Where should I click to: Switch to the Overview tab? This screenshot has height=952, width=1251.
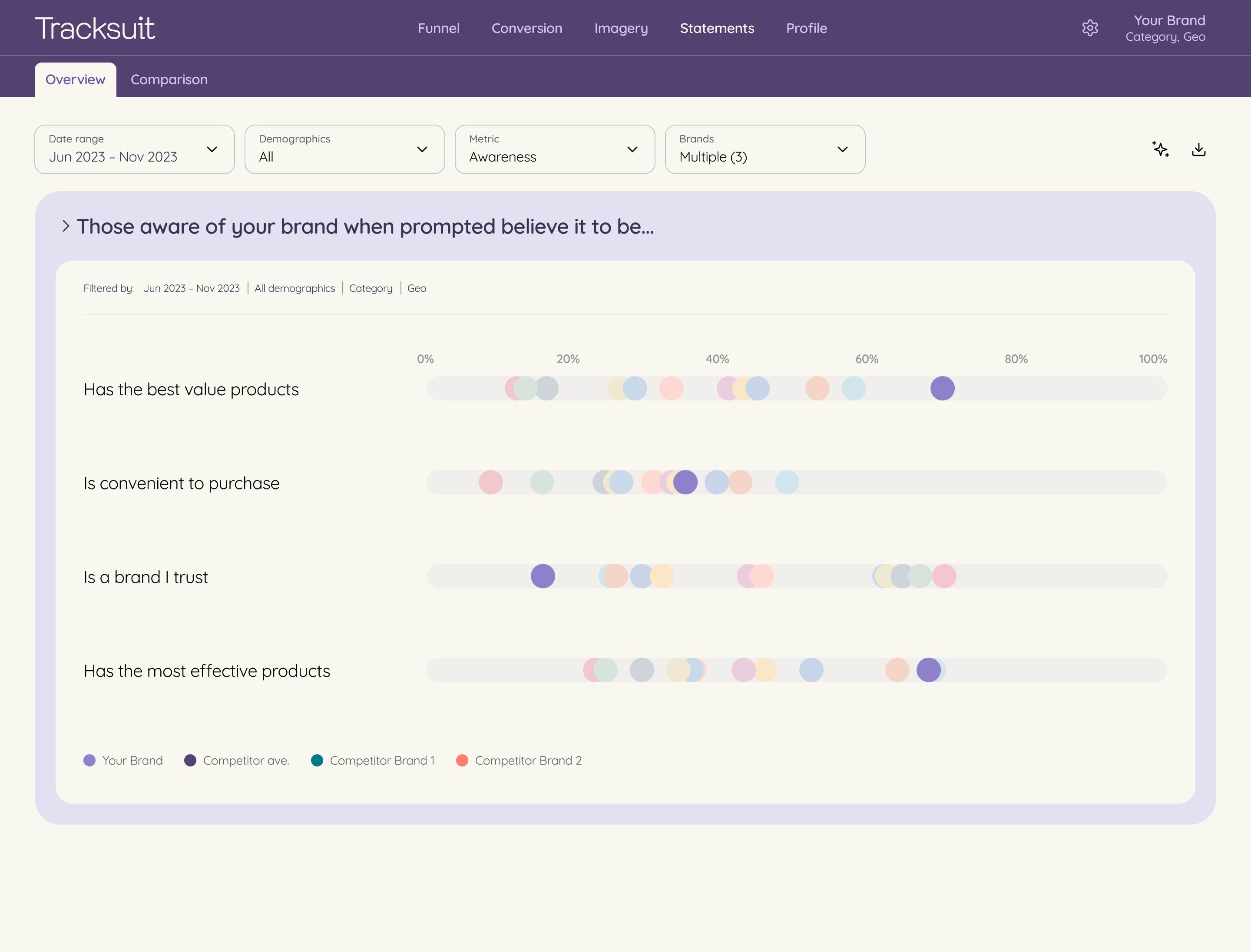coord(76,80)
